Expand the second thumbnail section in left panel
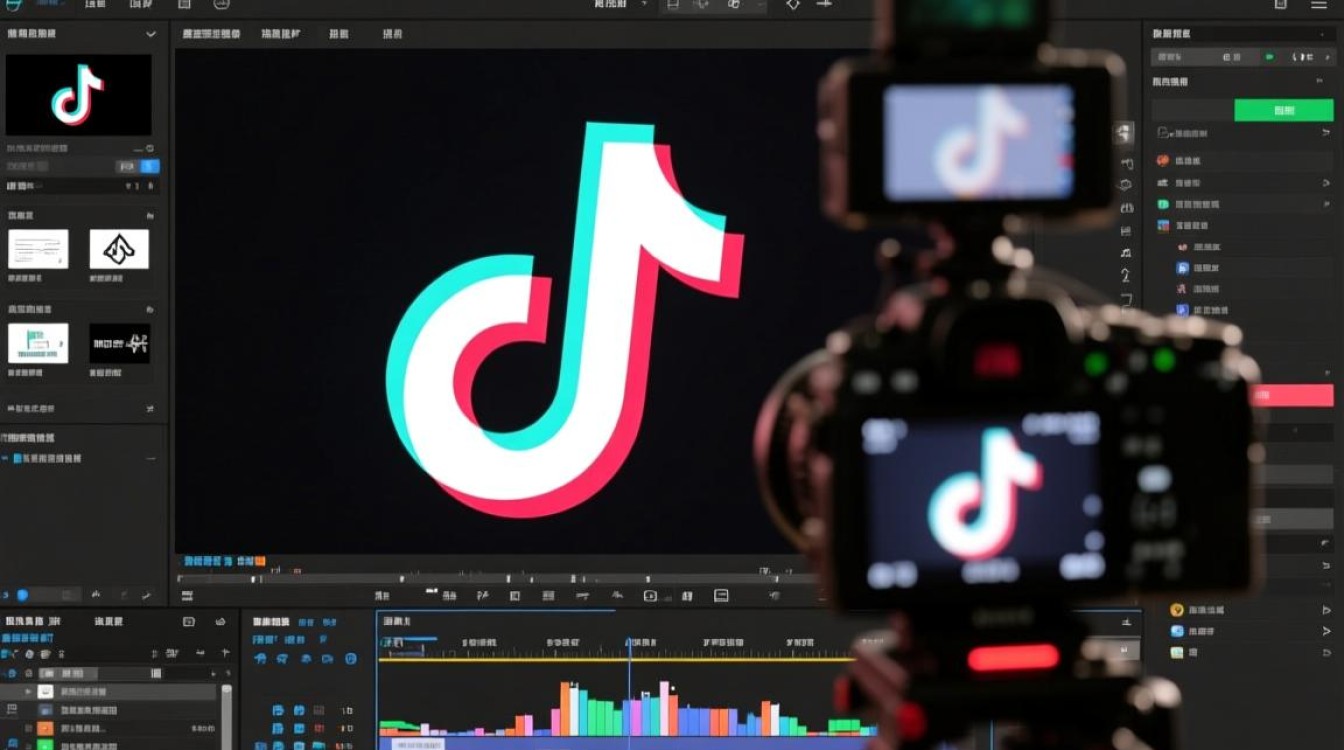1344x750 pixels. pyautogui.click(x=150, y=310)
